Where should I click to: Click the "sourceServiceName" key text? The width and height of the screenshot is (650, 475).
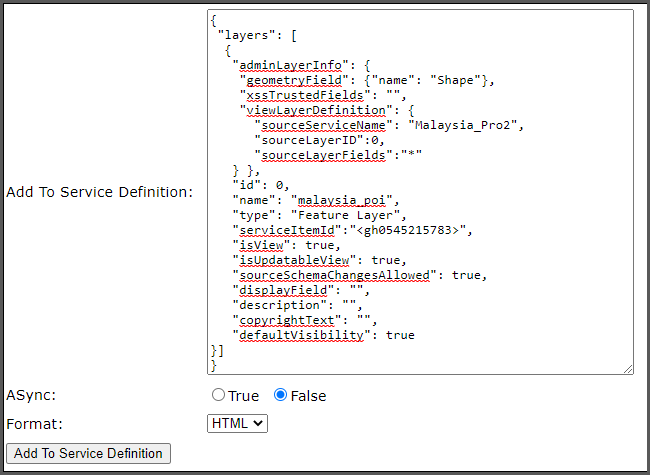coord(323,125)
